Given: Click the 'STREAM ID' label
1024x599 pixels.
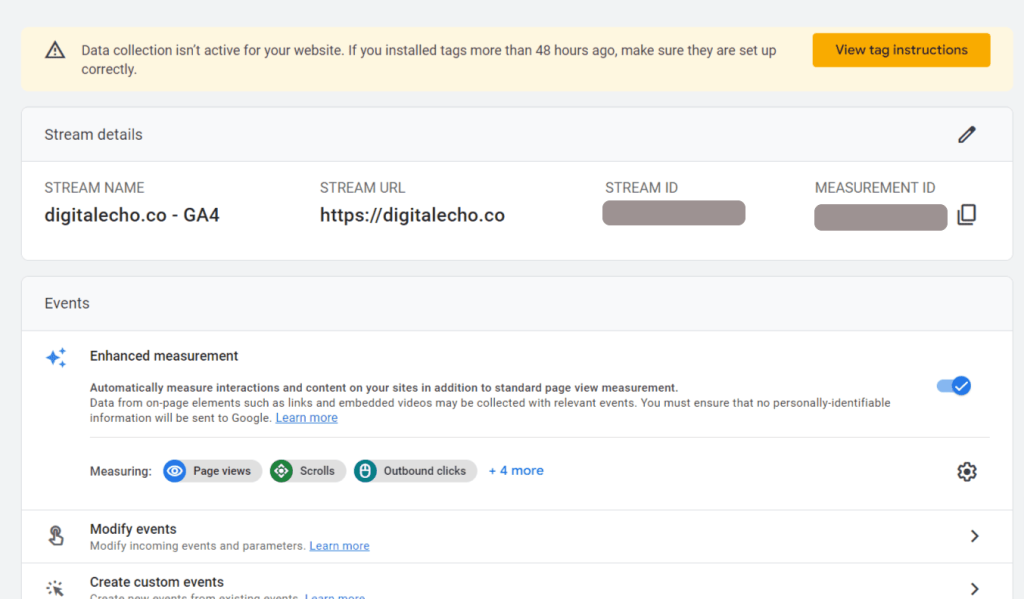Looking at the screenshot, I should [x=641, y=188].
